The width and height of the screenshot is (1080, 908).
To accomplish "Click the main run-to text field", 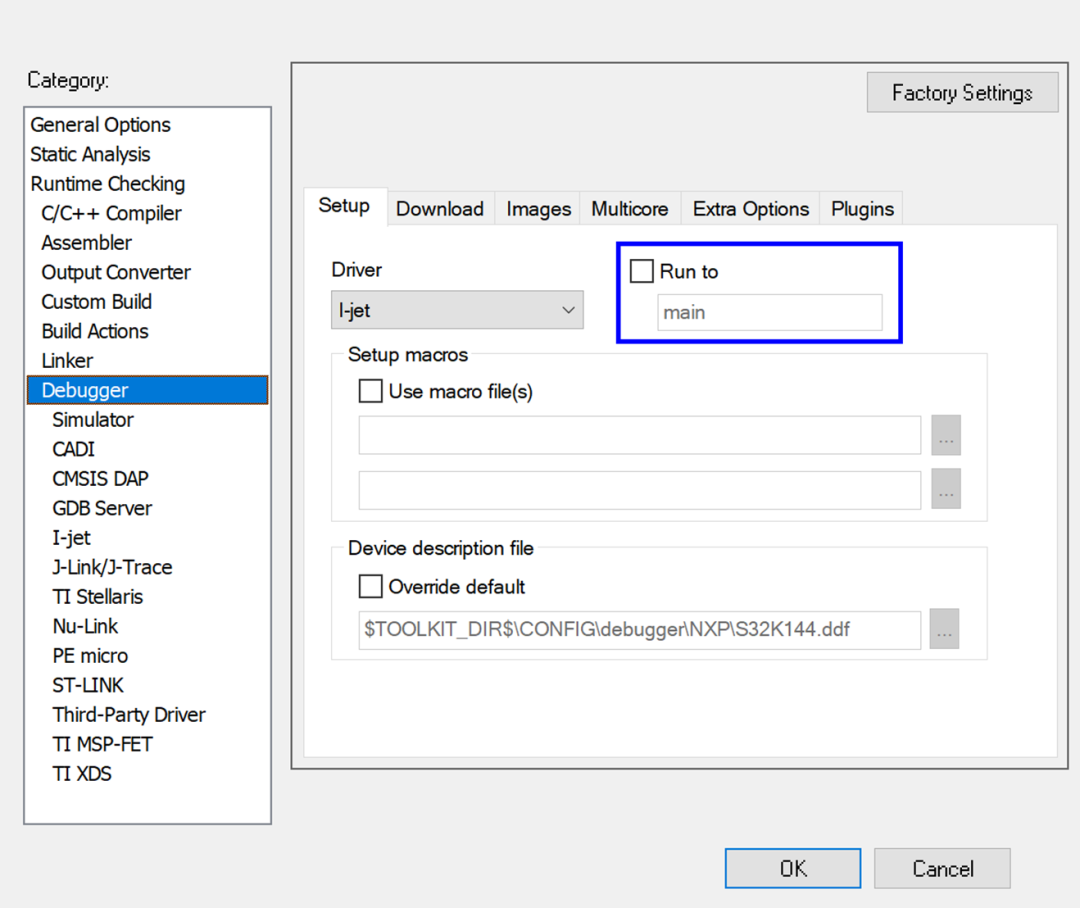I will pyautogui.click(x=769, y=312).
